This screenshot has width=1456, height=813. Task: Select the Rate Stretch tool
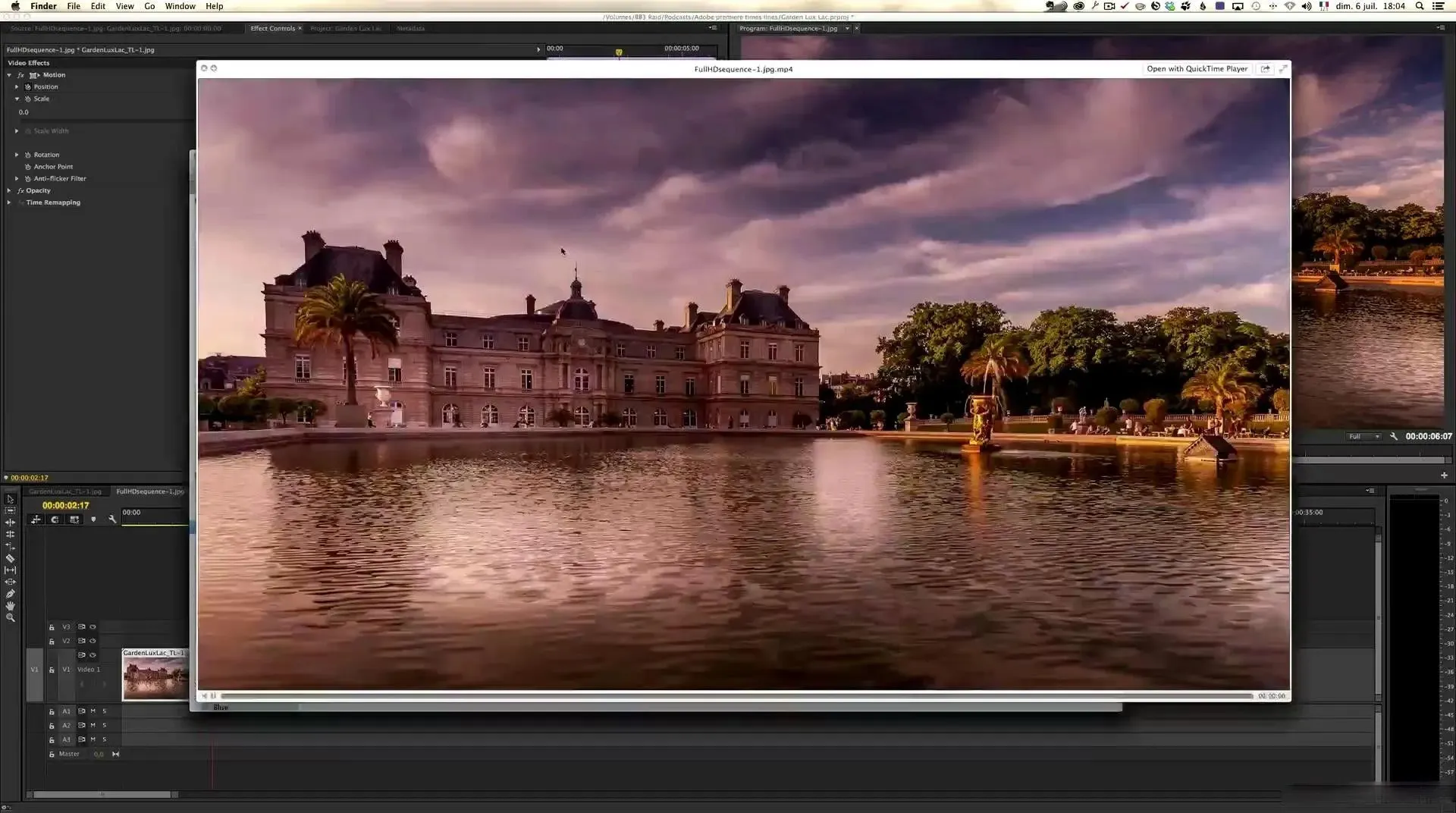tap(10, 546)
